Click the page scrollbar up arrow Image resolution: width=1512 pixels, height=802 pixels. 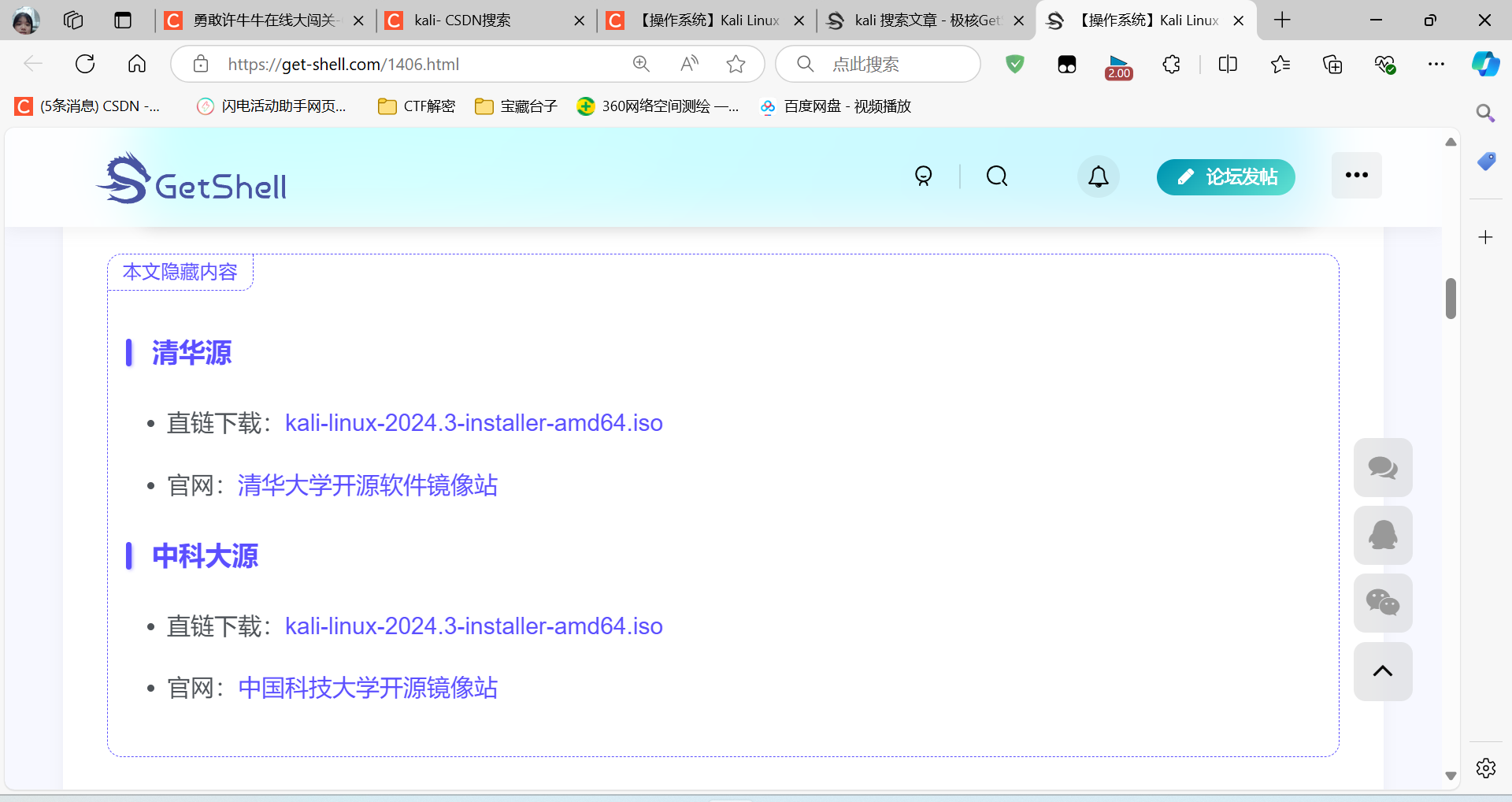point(1451,142)
